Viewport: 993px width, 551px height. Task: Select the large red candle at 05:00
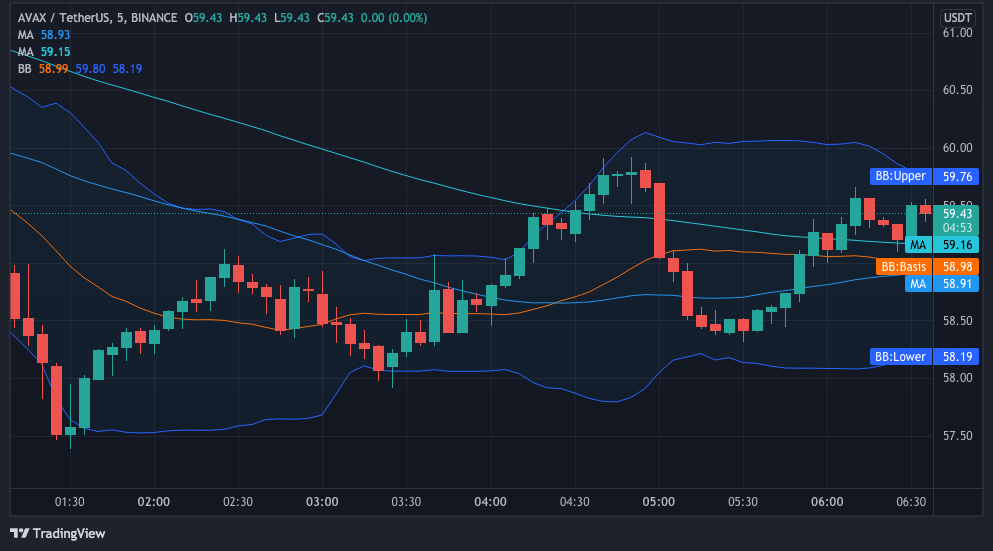[659, 220]
